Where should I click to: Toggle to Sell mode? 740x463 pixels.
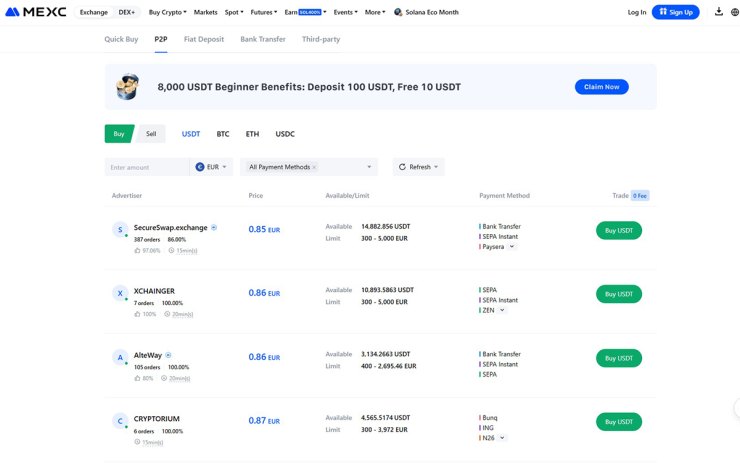151,134
